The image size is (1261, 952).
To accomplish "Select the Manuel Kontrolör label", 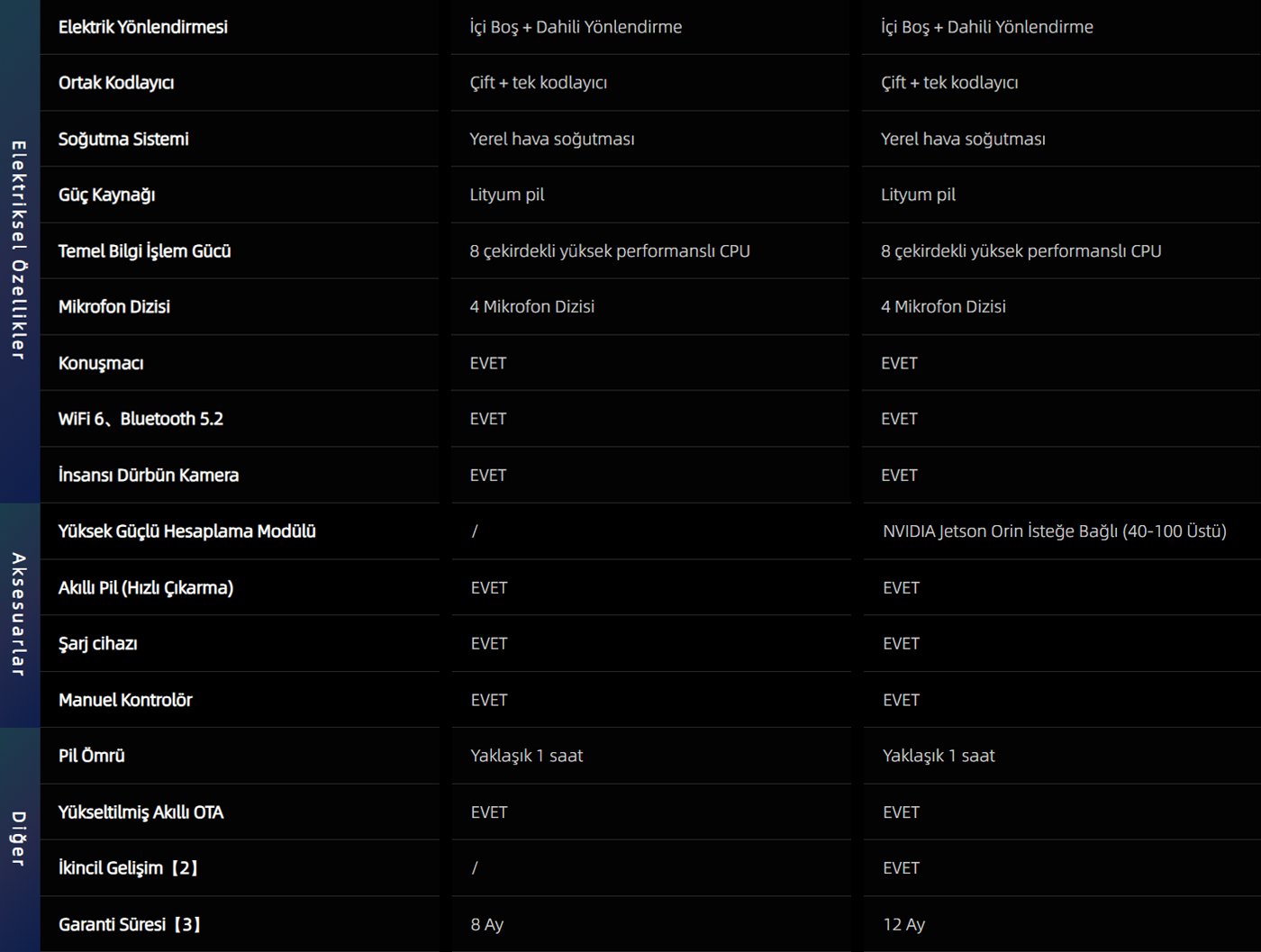I will coord(125,700).
